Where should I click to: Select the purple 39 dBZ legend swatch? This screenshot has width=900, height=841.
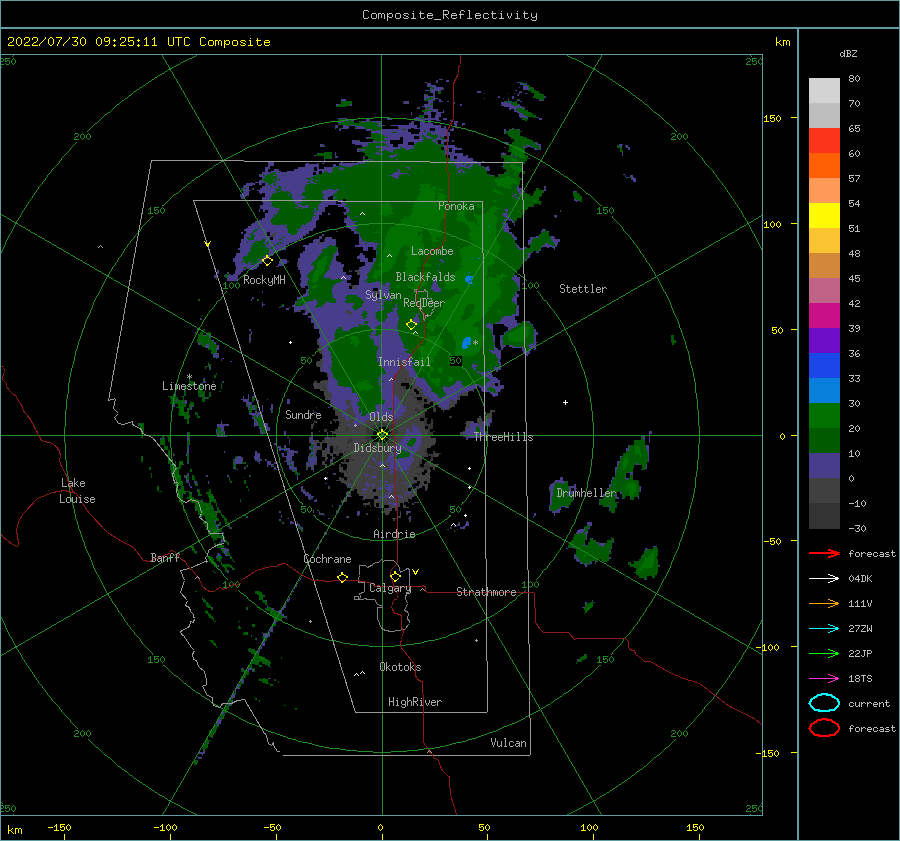click(824, 340)
